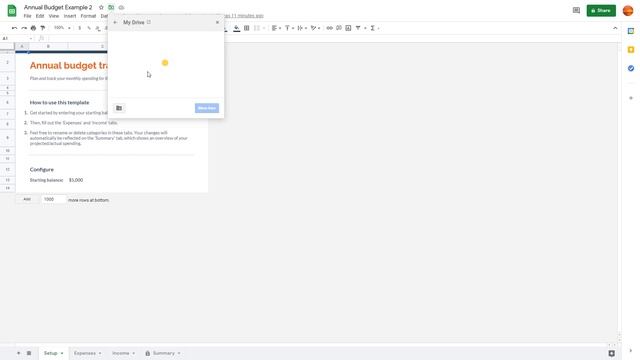This screenshot has height=360, width=640.
Task: Star the Annual Budget Example 2 document
Action: pyautogui.click(x=101, y=7)
